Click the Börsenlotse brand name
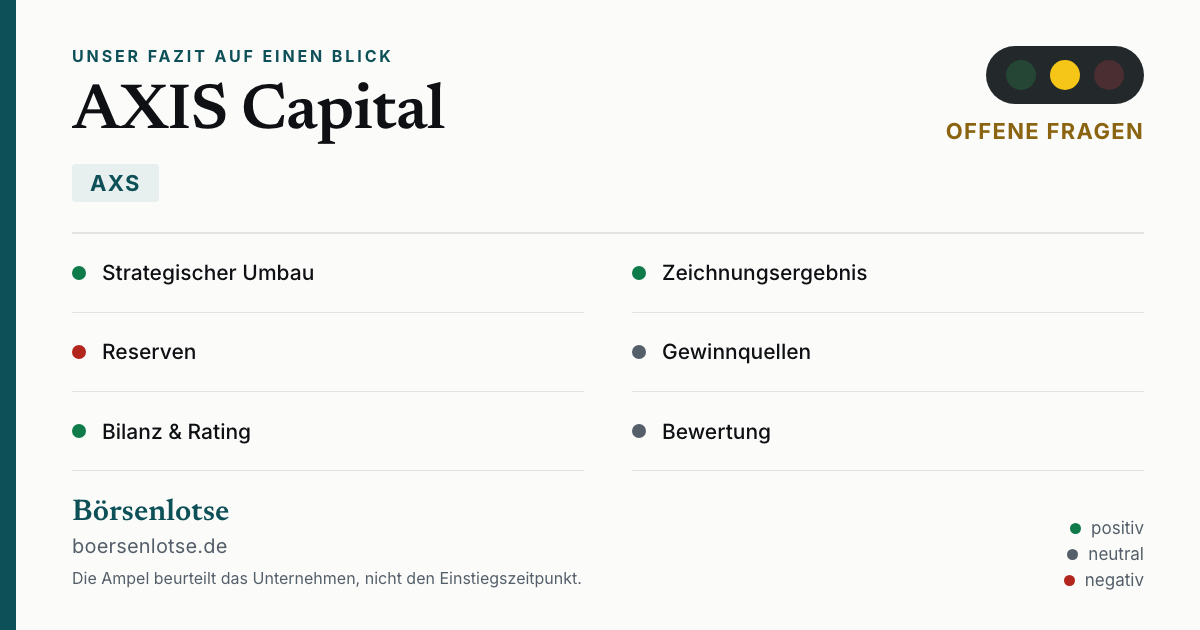Viewport: 1200px width, 630px height. (151, 510)
